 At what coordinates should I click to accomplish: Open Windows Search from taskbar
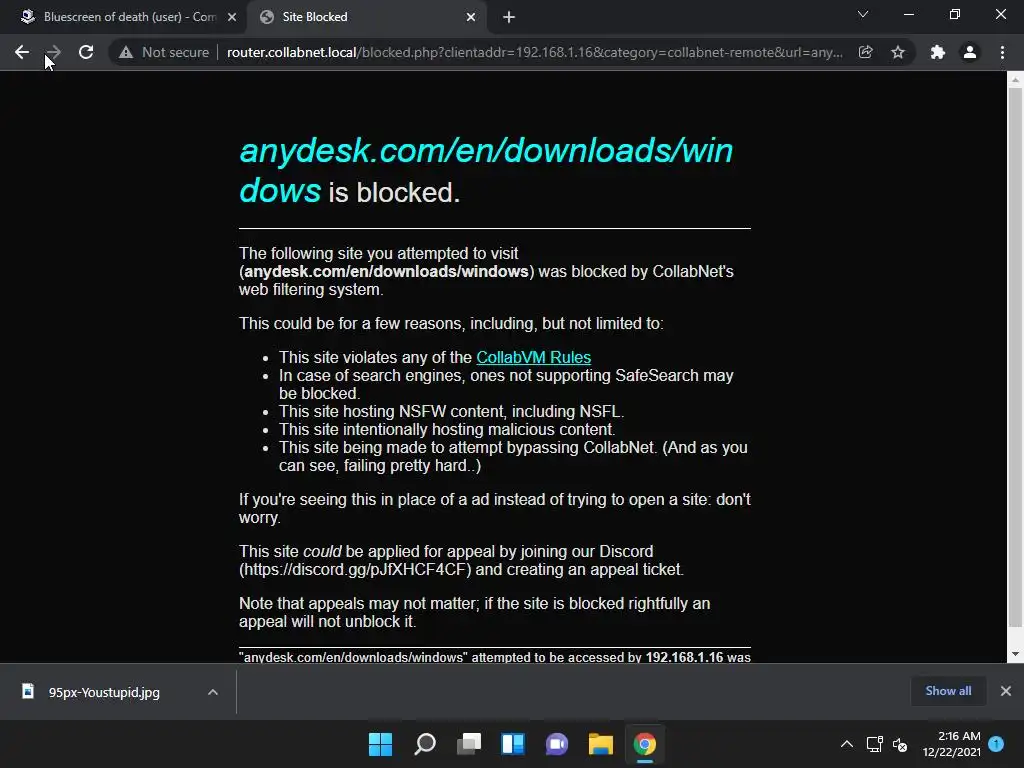click(x=424, y=744)
